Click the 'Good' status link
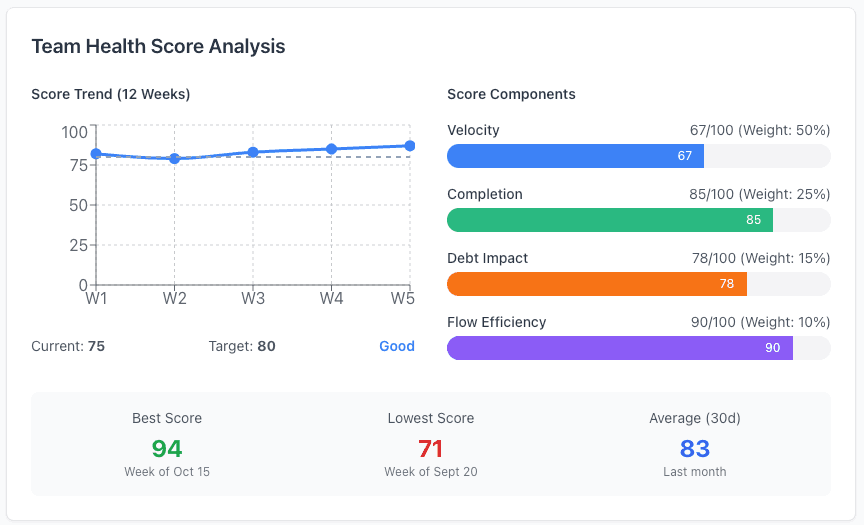Viewport: 864px width, 525px height. (396, 346)
